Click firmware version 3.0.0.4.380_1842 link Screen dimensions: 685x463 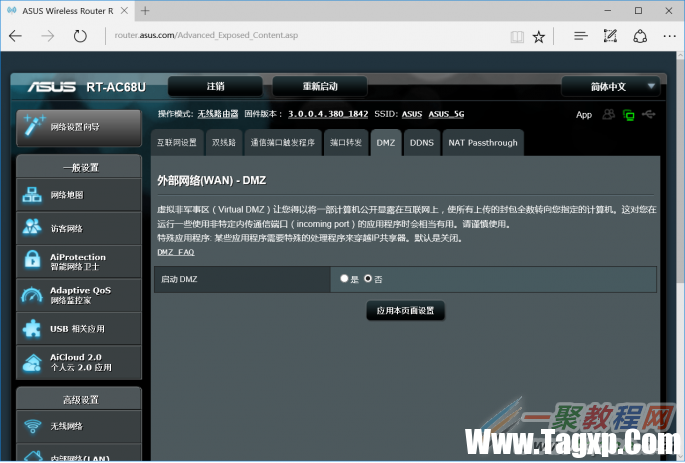(328, 114)
